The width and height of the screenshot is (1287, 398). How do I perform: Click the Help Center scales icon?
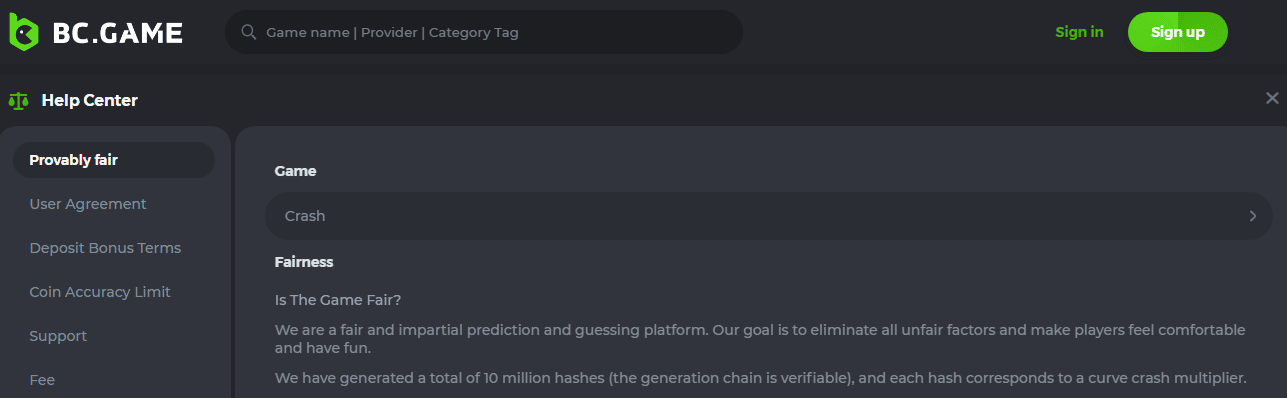pos(18,100)
